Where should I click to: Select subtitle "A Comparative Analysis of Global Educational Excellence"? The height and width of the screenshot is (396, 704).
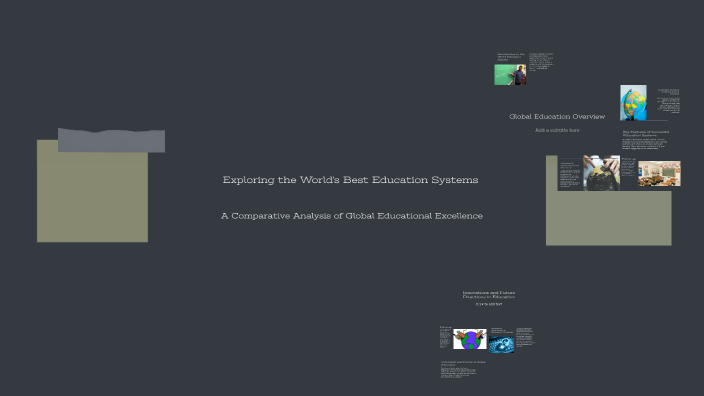(x=352, y=216)
